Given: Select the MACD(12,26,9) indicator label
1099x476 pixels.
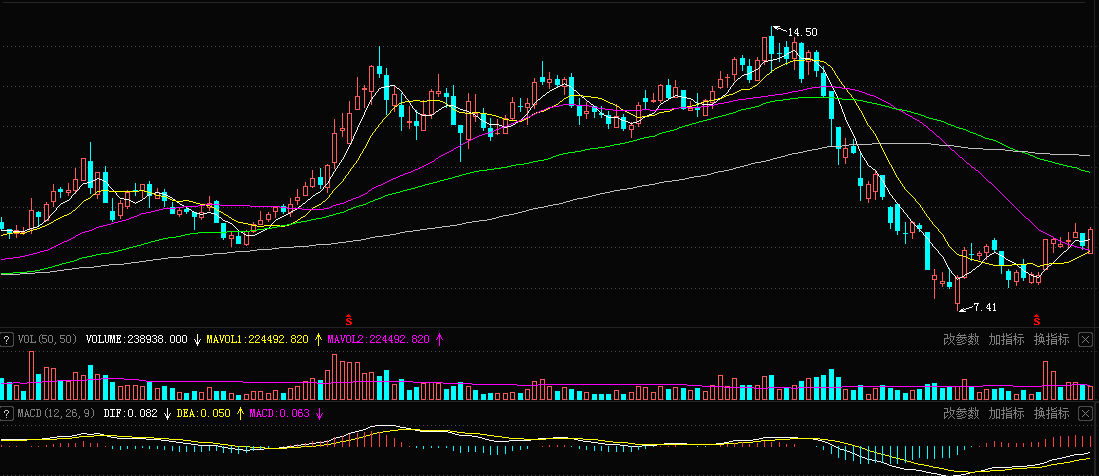Looking at the screenshot, I should [57, 413].
